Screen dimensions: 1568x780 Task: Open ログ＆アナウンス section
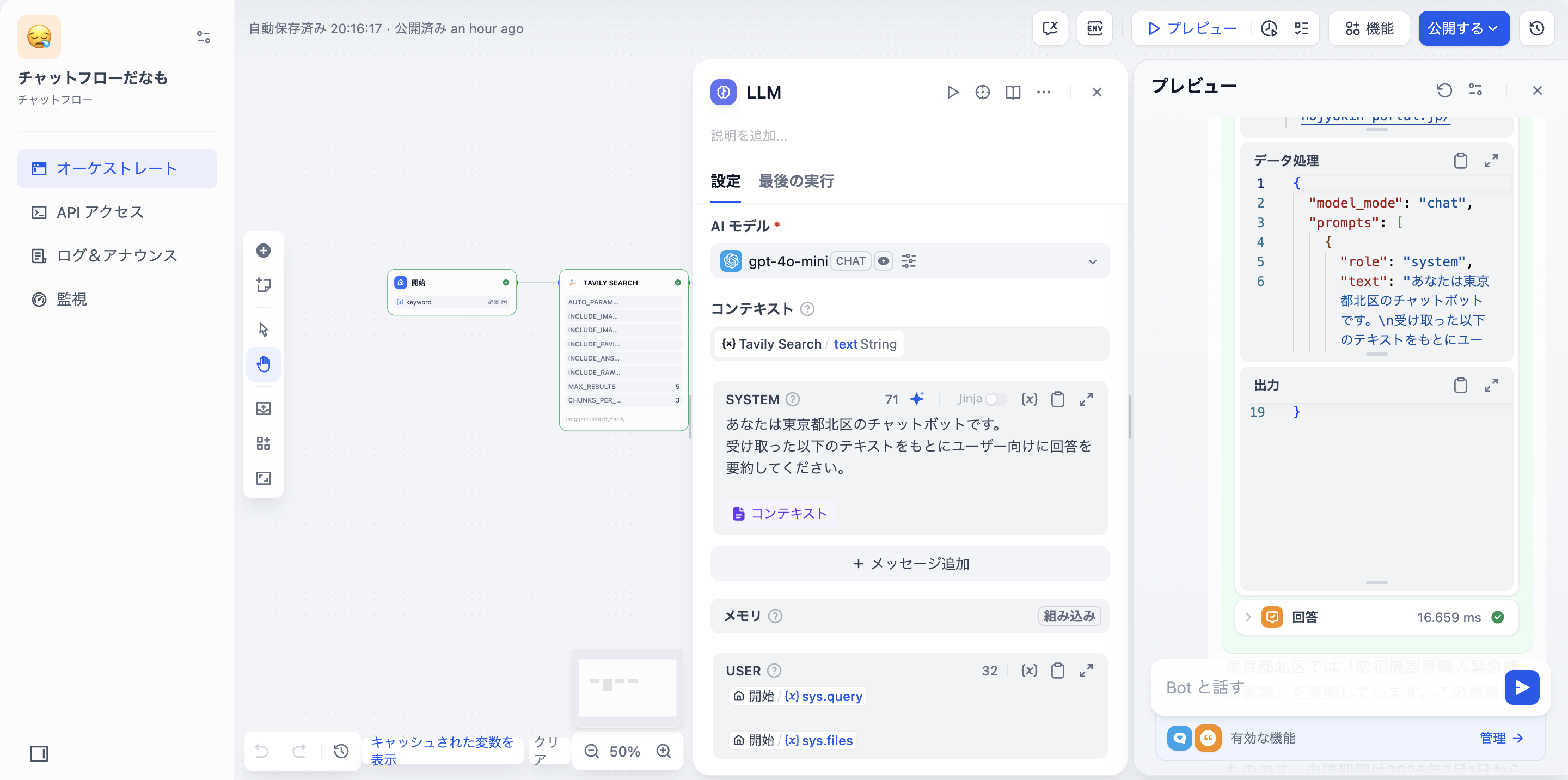117,256
